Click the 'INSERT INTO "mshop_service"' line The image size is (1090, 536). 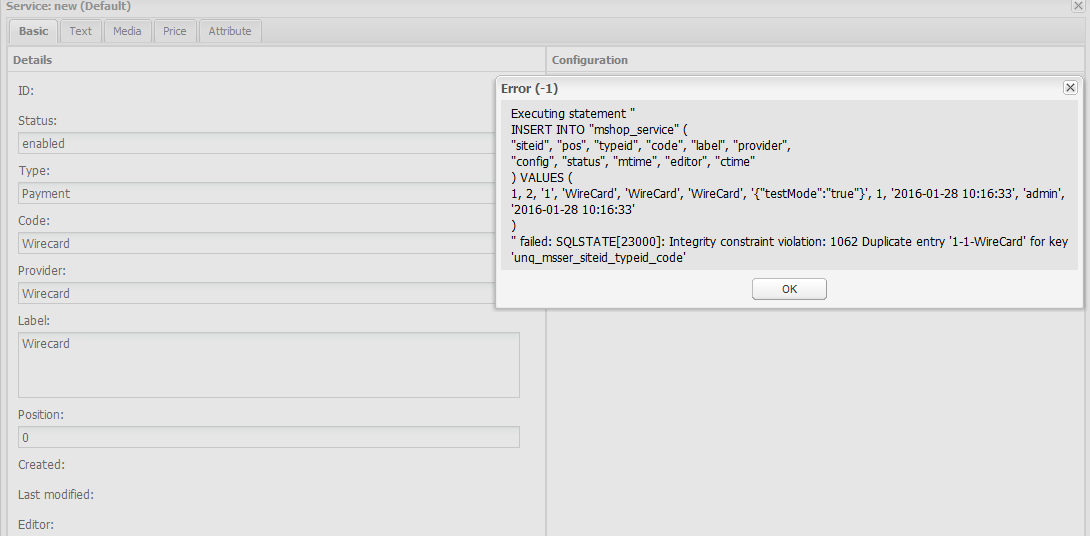click(599, 129)
